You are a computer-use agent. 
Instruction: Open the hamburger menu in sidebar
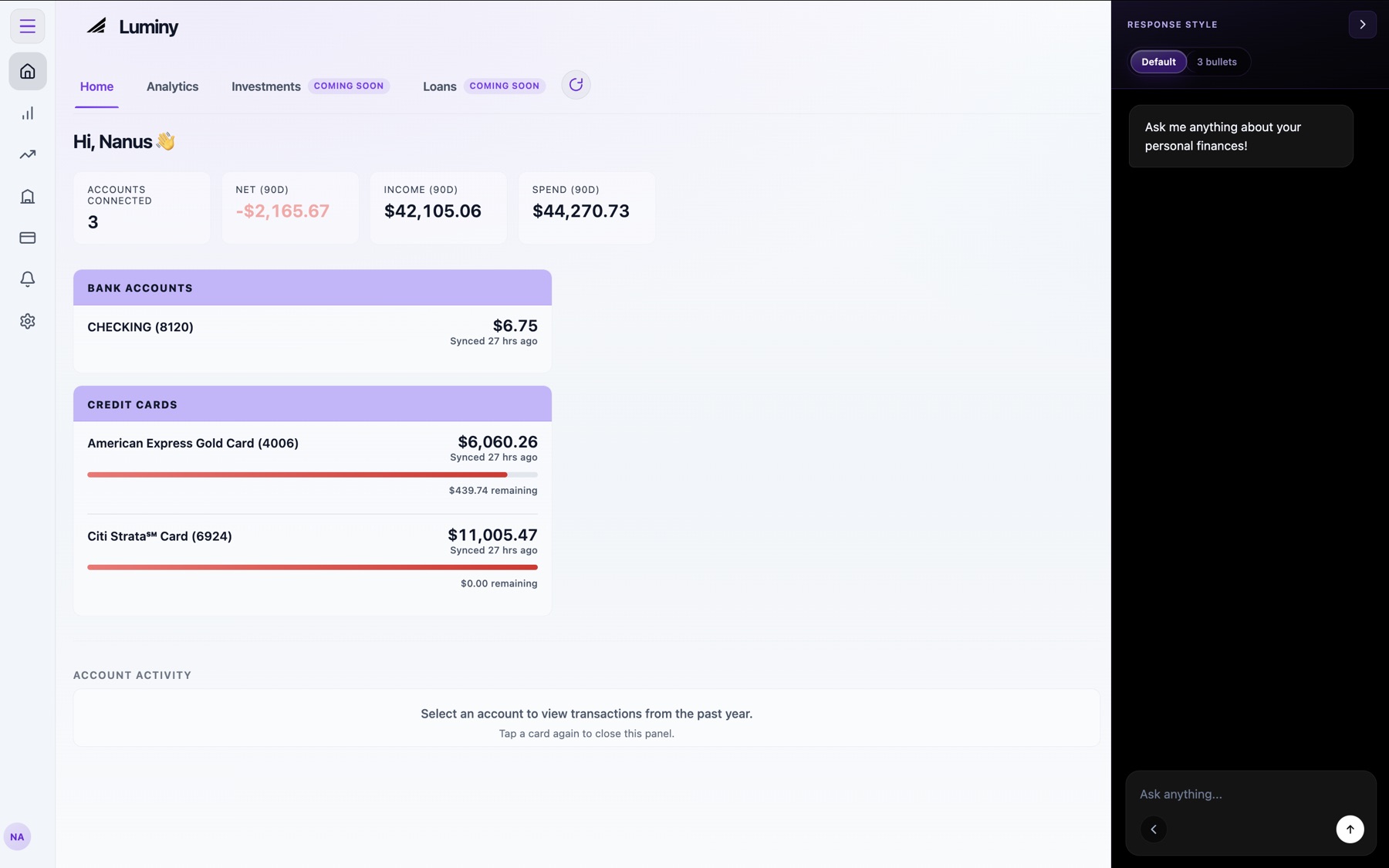[x=27, y=26]
